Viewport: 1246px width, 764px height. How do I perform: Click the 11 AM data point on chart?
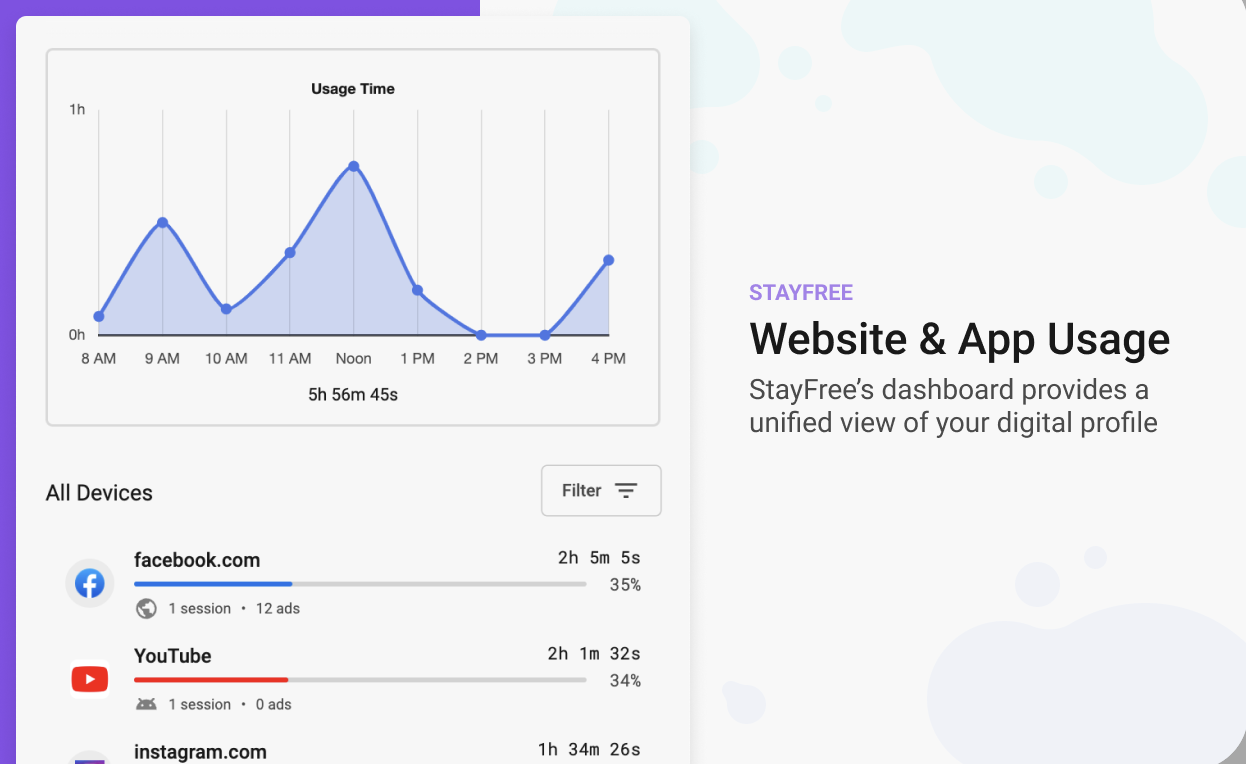click(290, 252)
